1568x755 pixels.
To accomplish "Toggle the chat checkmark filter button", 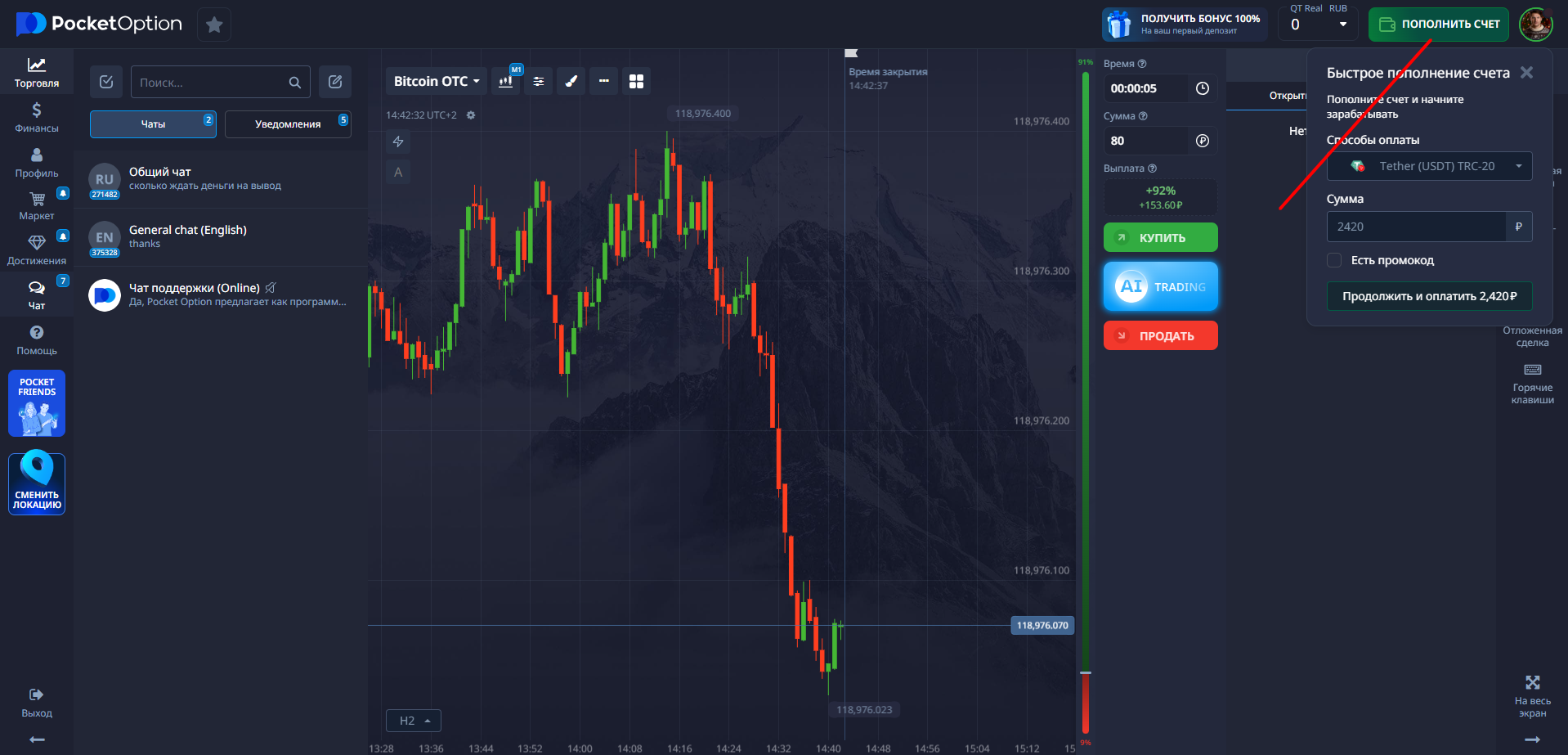I will point(106,82).
